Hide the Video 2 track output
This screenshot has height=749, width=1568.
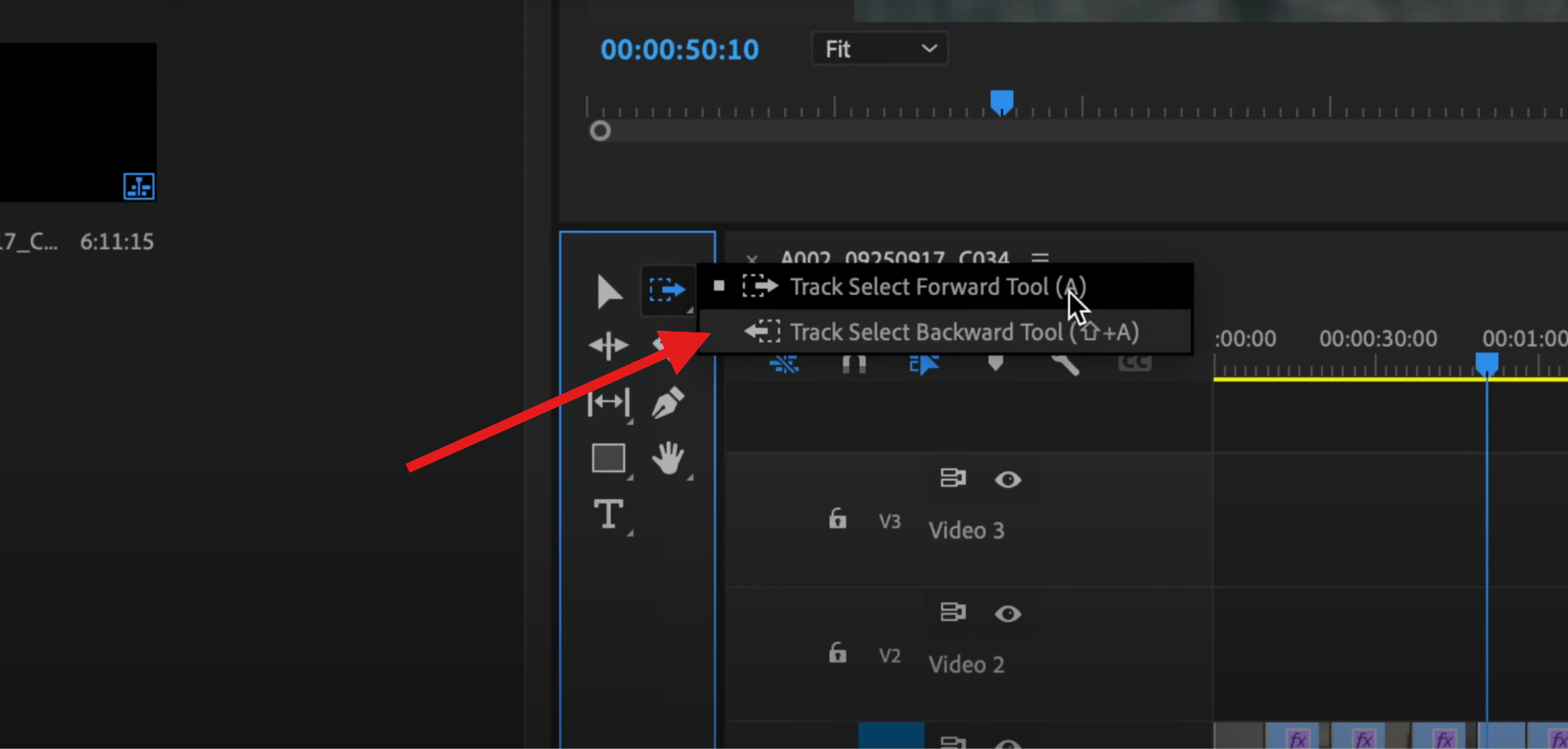pos(1008,613)
